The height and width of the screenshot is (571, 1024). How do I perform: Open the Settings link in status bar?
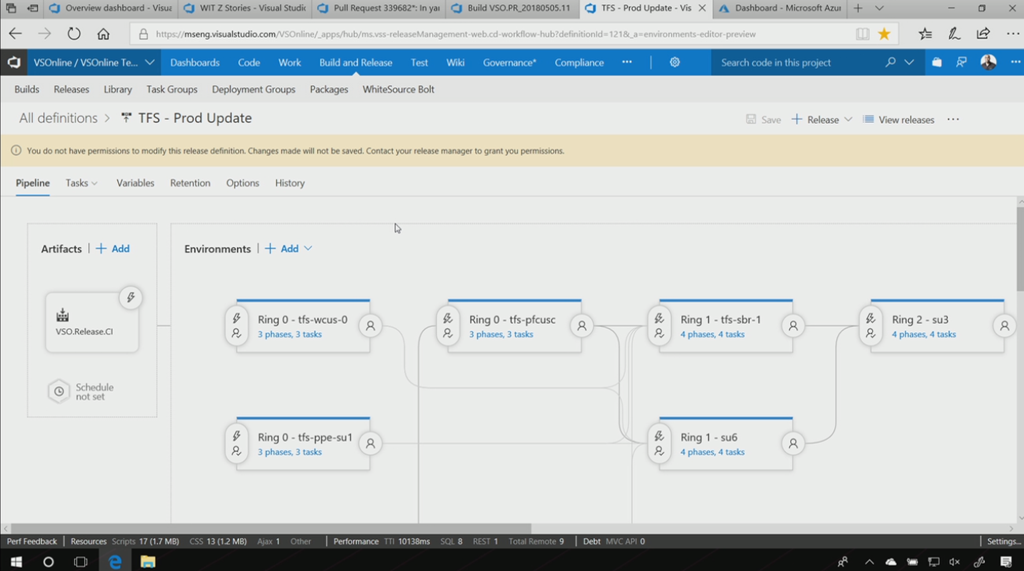point(1004,542)
